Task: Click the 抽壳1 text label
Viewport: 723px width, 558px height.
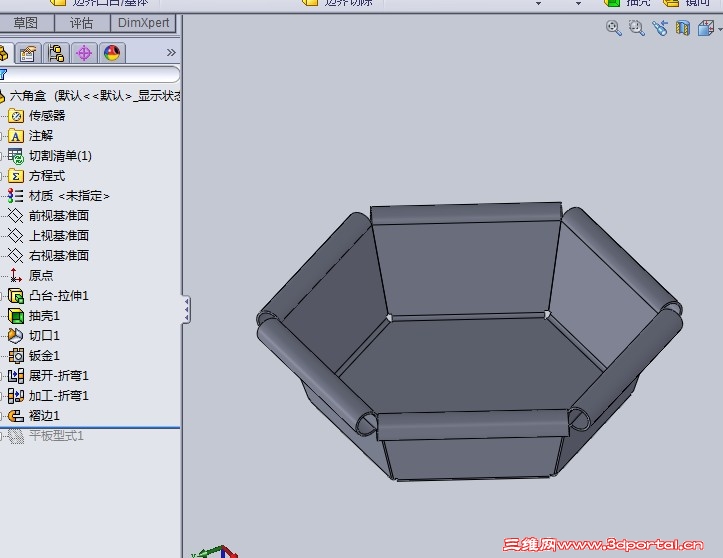Action: point(44,316)
